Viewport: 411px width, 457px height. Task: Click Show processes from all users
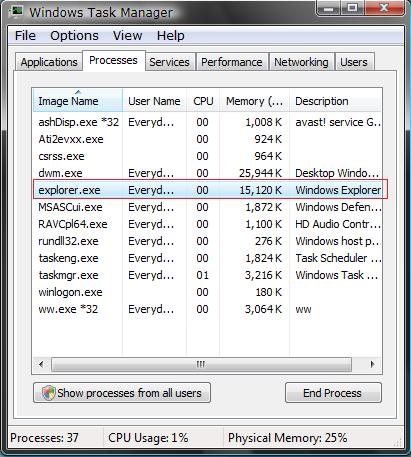point(122,393)
